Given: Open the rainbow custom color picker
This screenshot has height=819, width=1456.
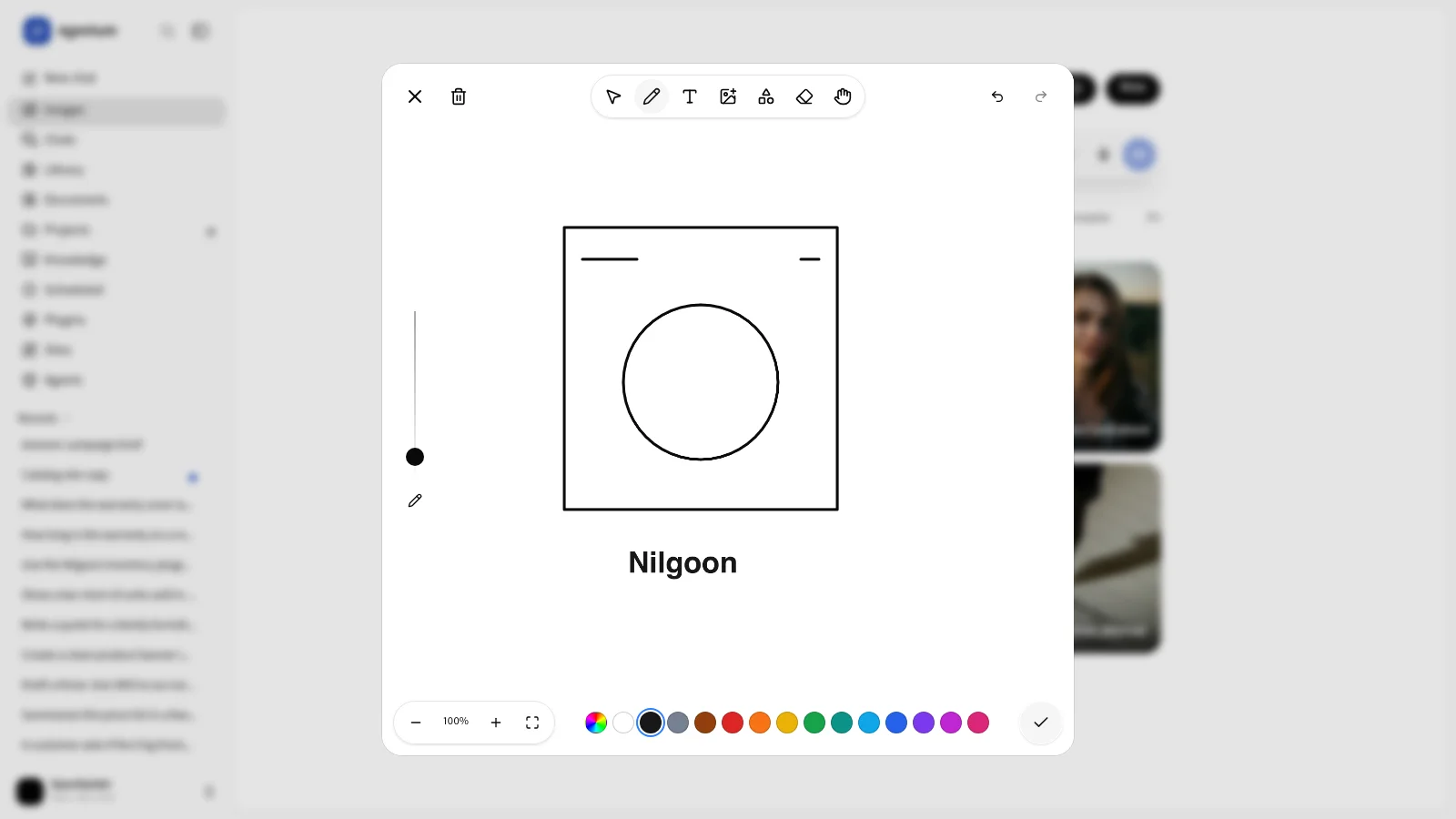Looking at the screenshot, I should 596,723.
